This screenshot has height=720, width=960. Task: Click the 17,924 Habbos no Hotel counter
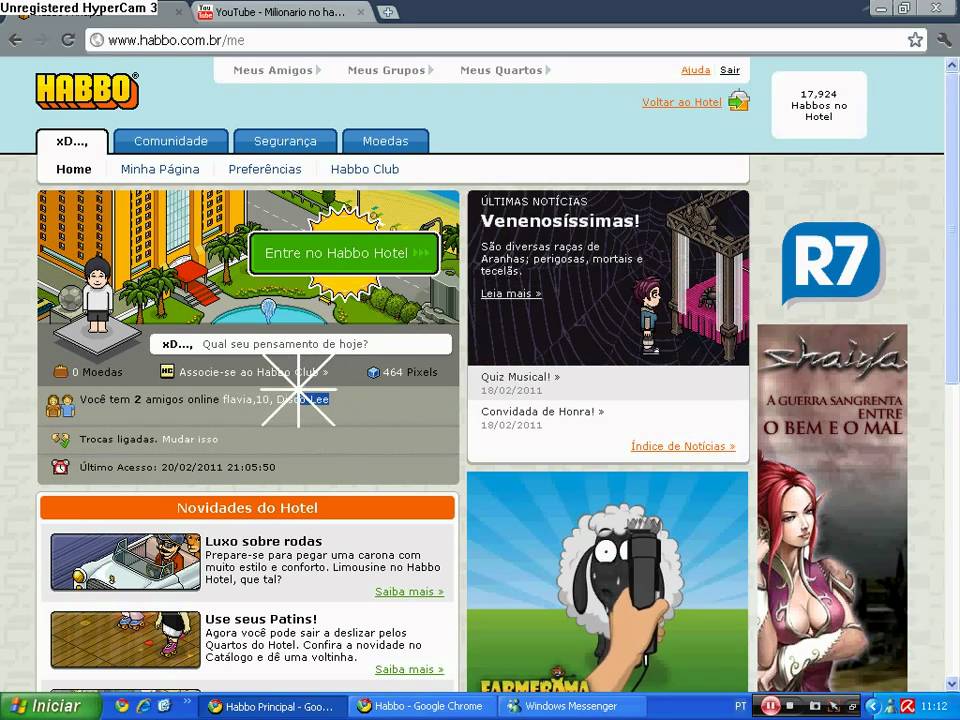[x=819, y=105]
